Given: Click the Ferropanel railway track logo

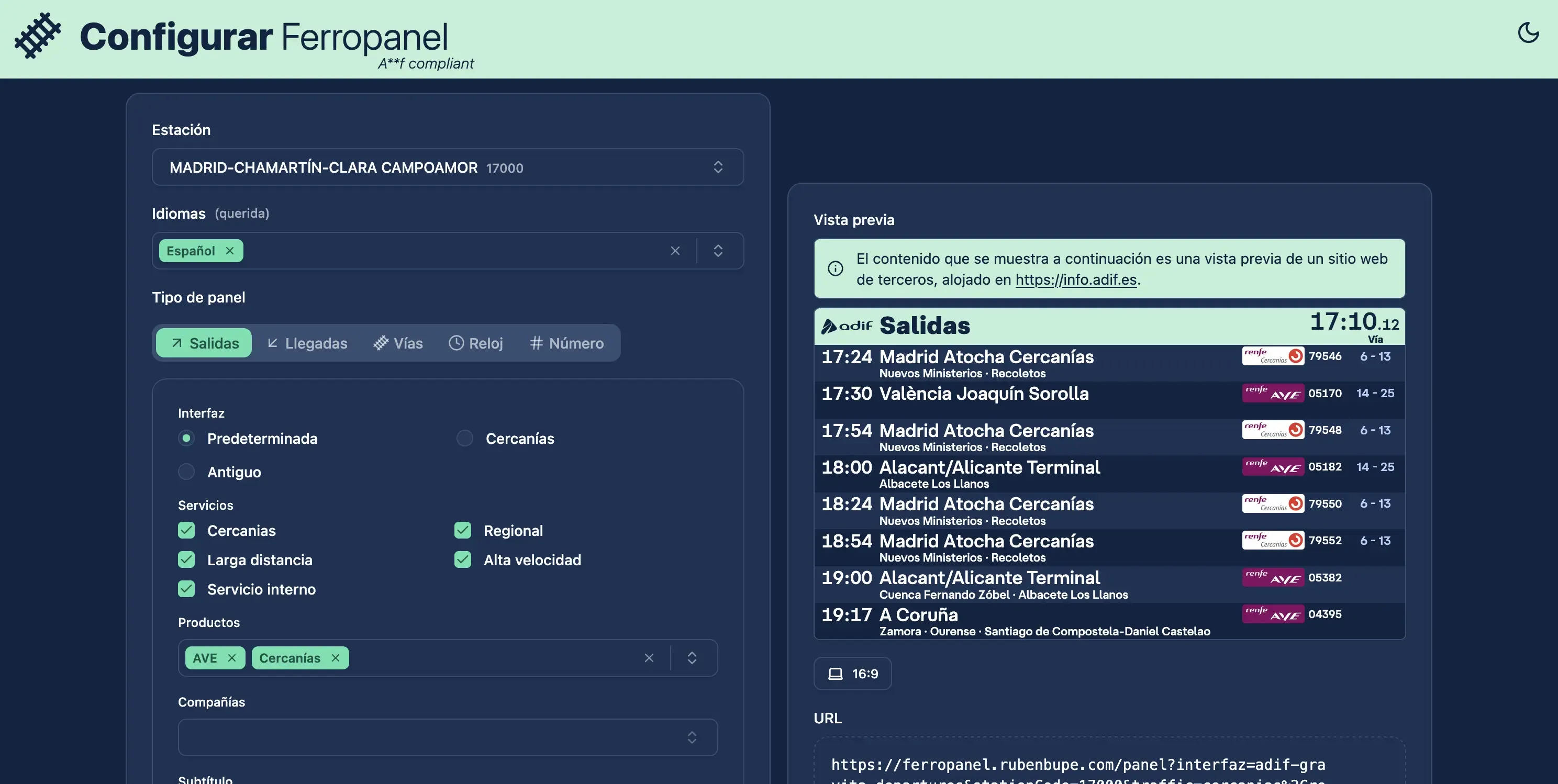Looking at the screenshot, I should point(38,36).
